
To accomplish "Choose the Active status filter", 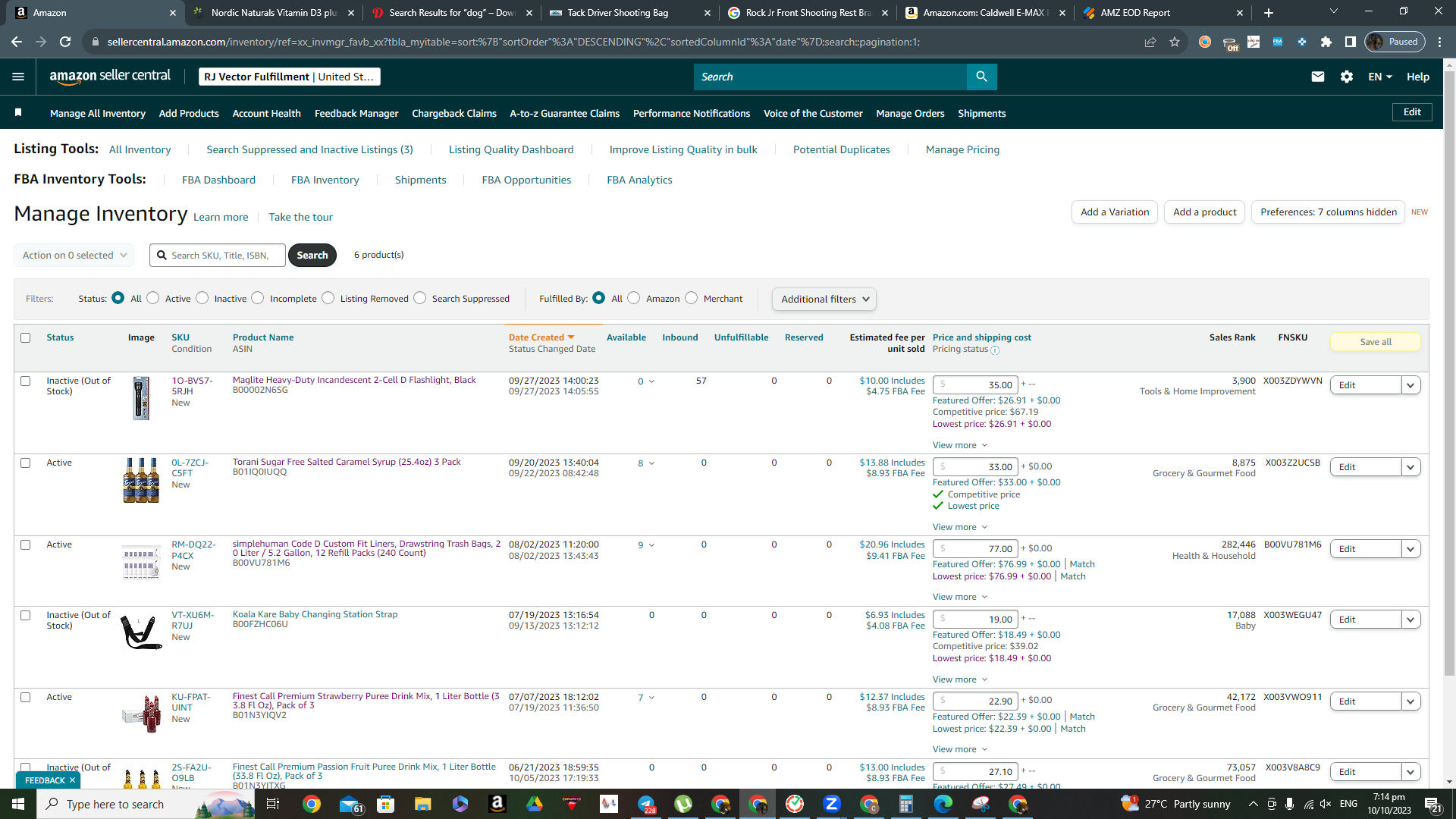I will click(153, 298).
